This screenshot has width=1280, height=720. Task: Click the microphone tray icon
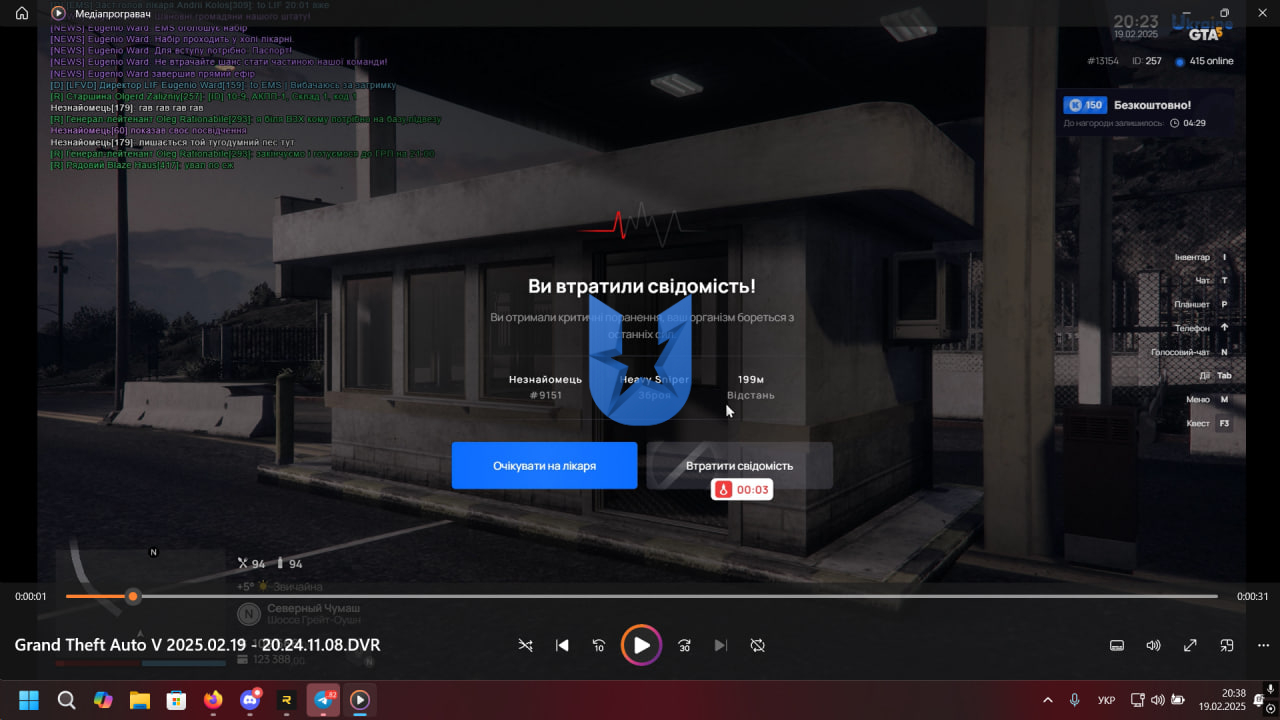[1075, 700]
